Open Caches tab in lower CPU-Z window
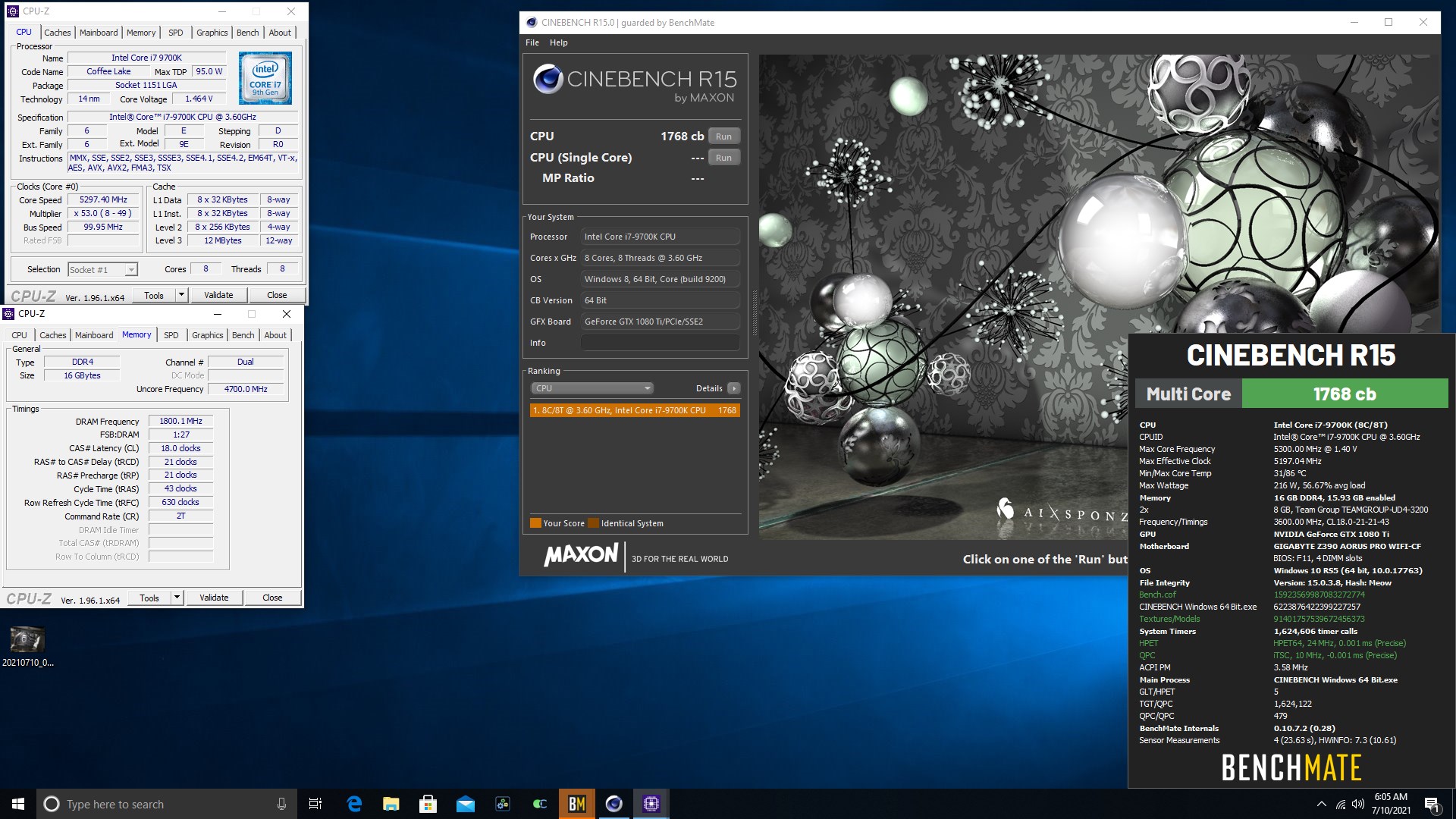 coord(53,335)
